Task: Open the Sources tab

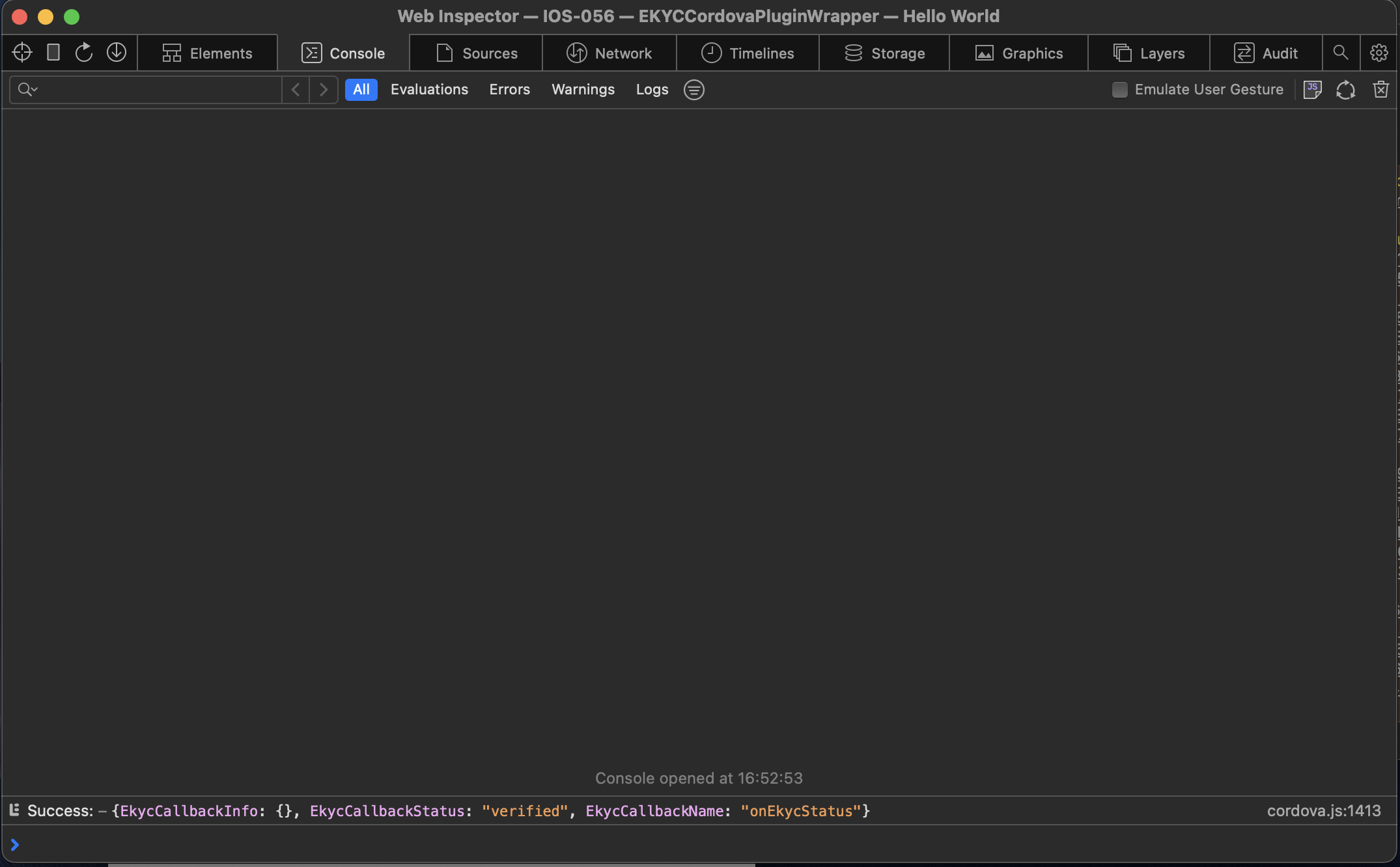Action: click(x=476, y=53)
